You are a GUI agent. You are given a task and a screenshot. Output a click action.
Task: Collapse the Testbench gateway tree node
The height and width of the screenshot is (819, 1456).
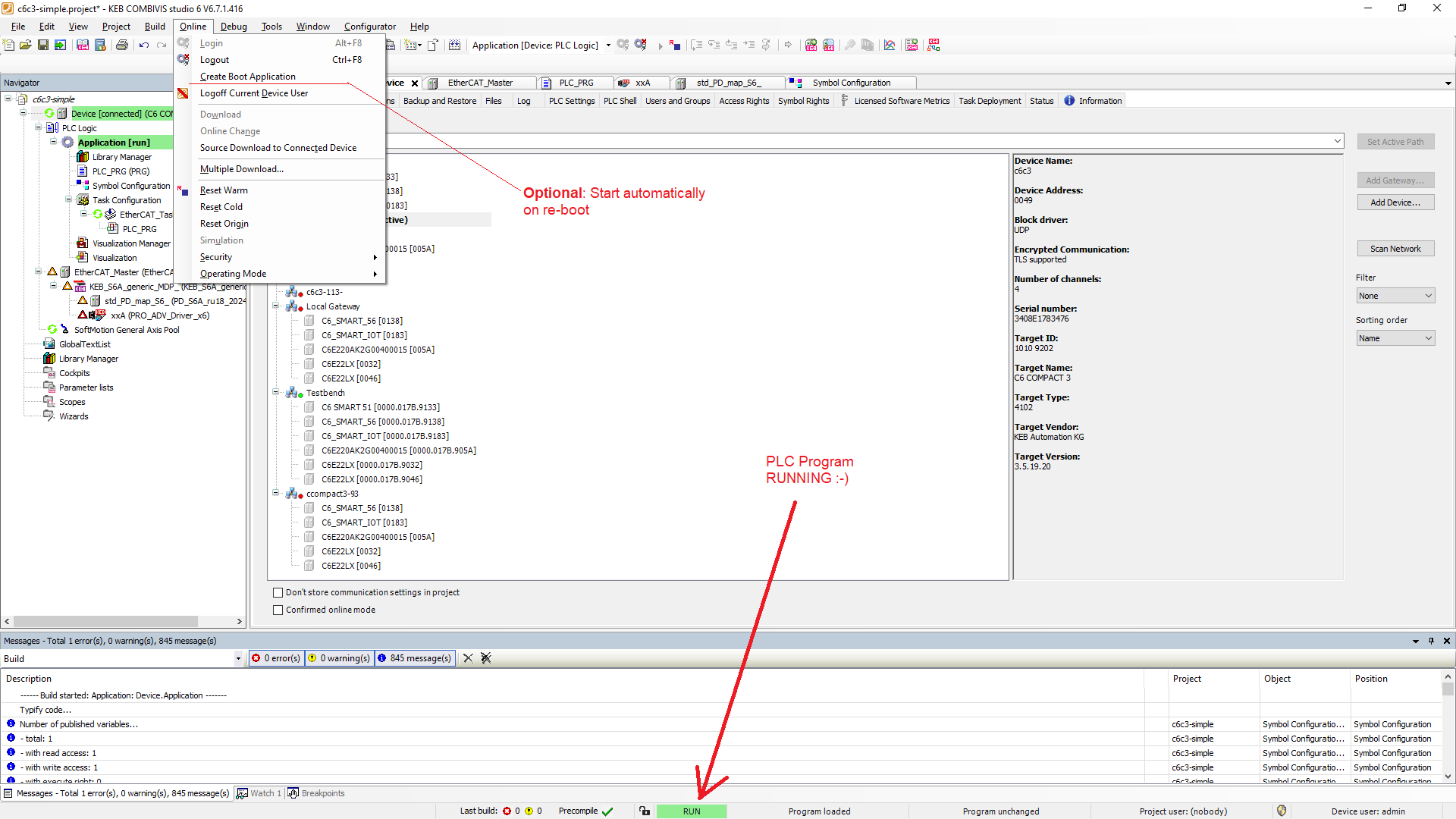pyautogui.click(x=276, y=393)
